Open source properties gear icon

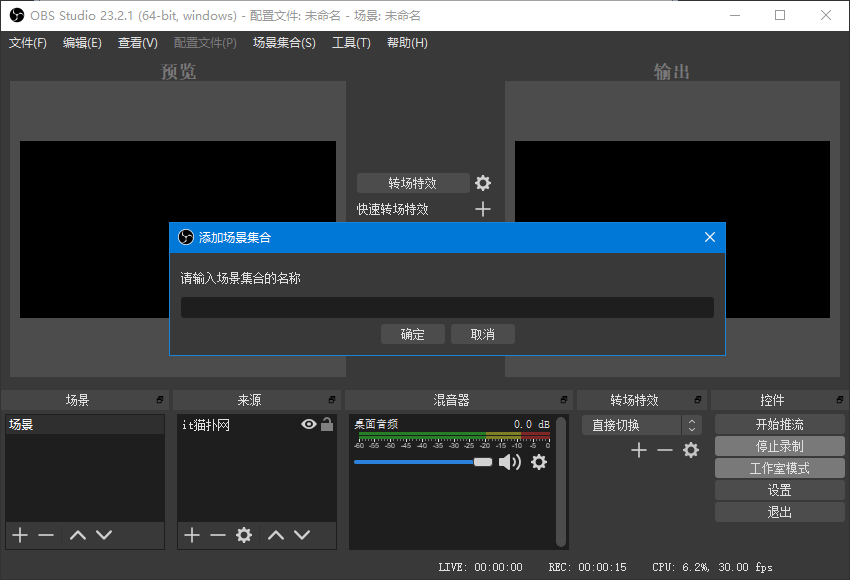(x=244, y=535)
